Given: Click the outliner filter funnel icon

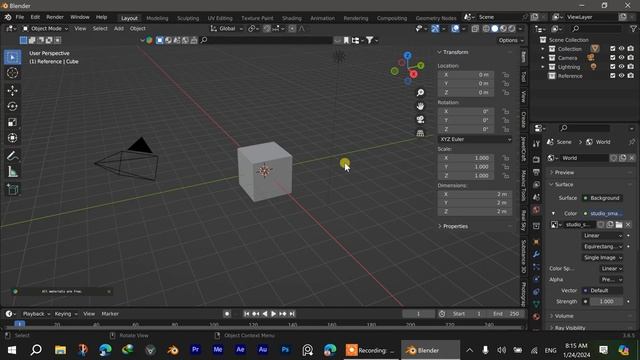Looking at the screenshot, I should click(x=633, y=29).
